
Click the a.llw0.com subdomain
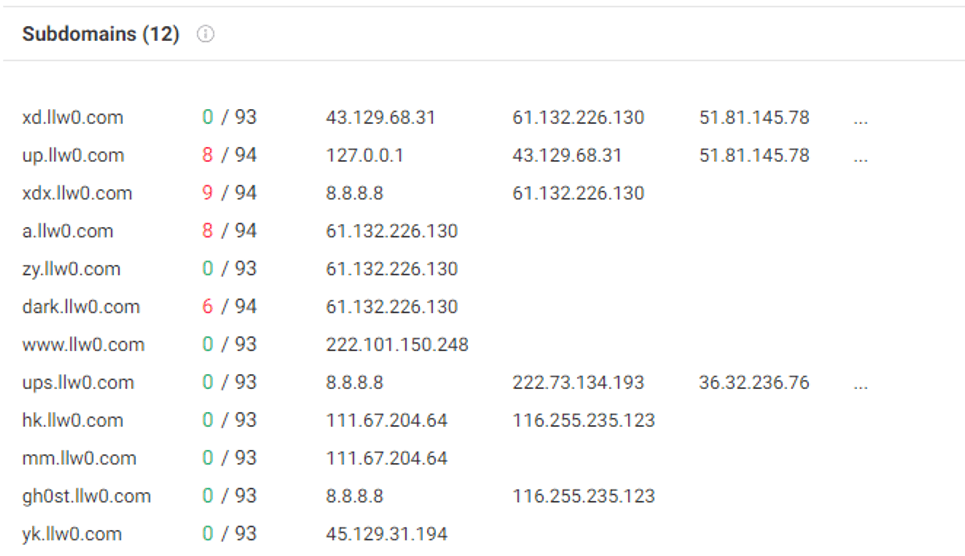(x=68, y=231)
